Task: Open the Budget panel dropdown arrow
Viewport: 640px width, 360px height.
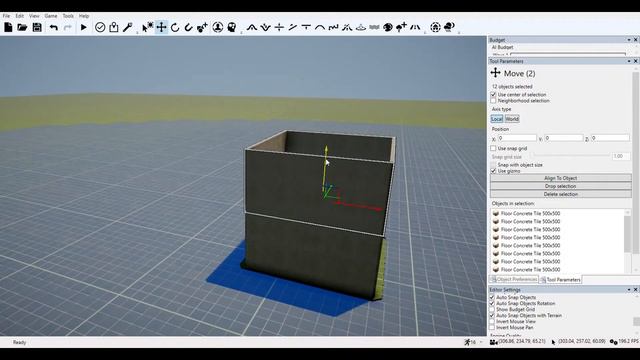Action: 629,40
